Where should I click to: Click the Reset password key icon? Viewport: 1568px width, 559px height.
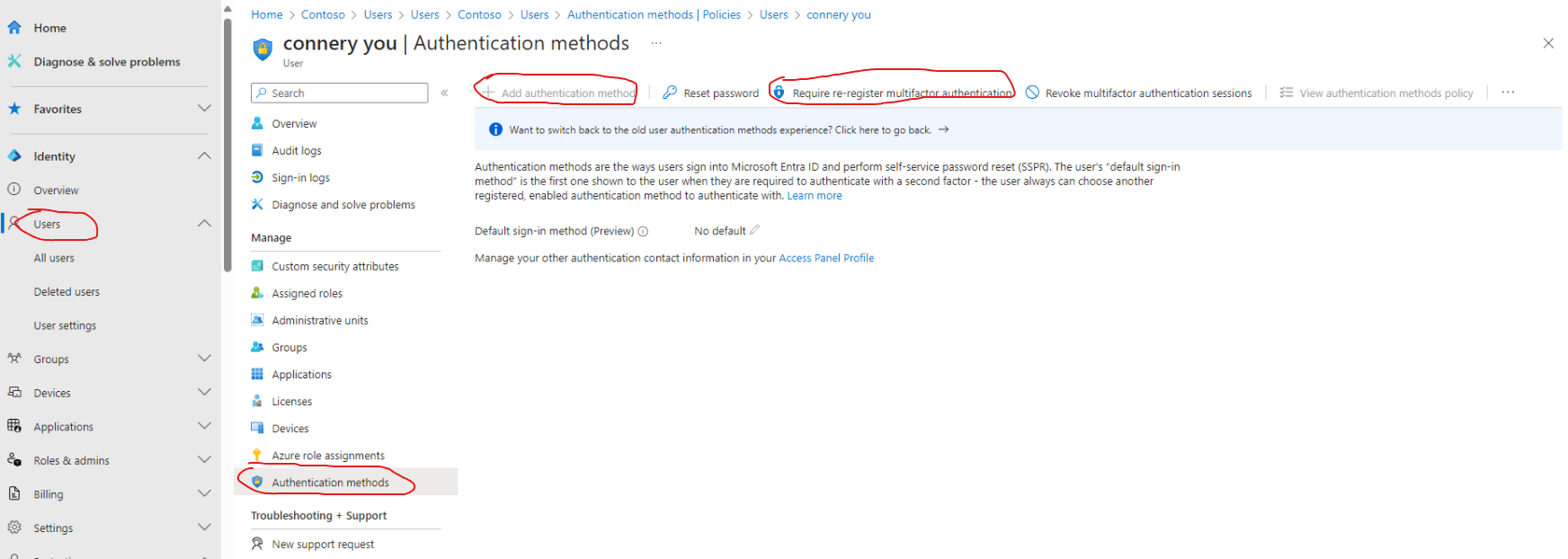670,93
